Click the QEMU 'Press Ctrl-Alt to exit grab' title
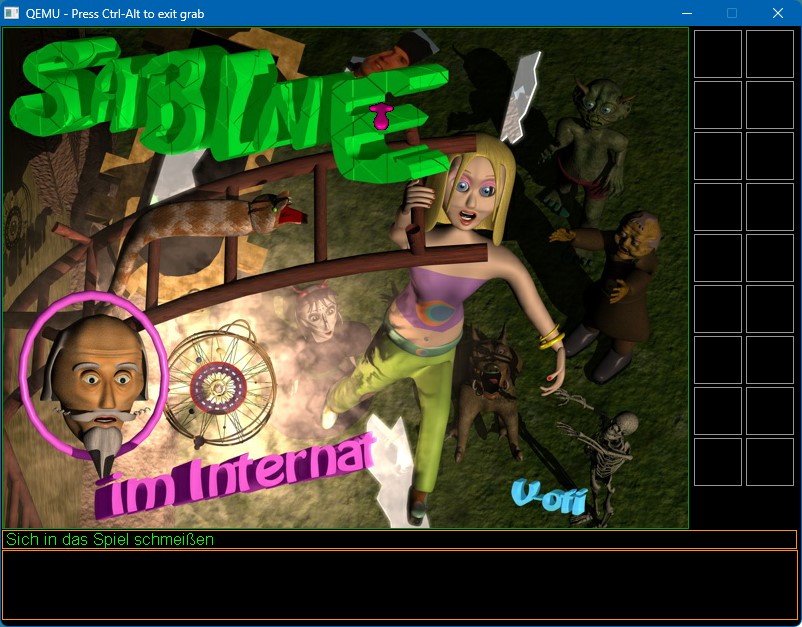Screen dimensions: 802x627 [115, 14]
